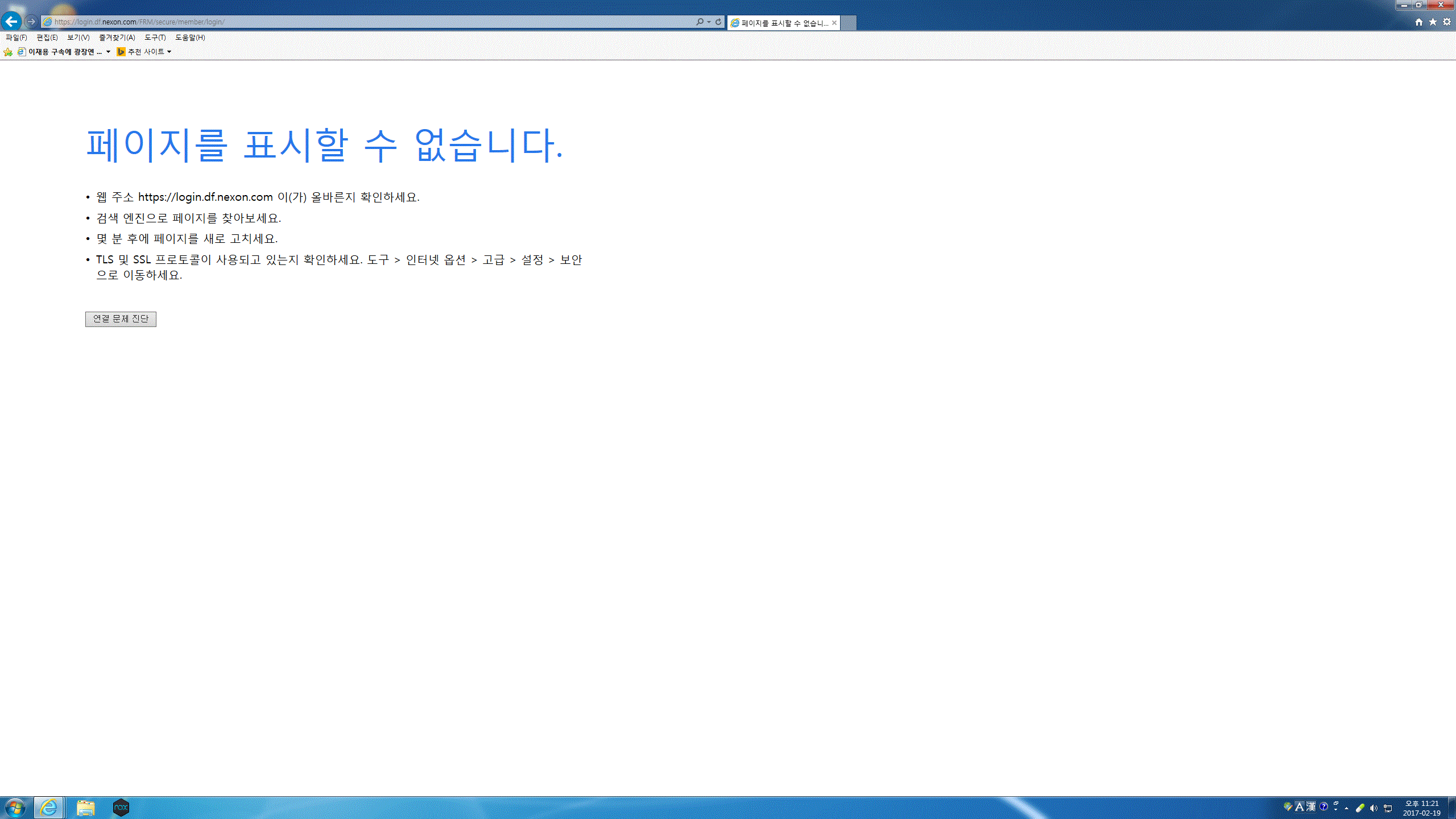Click the Forward navigation arrow
1456x819 pixels.
(x=31, y=22)
